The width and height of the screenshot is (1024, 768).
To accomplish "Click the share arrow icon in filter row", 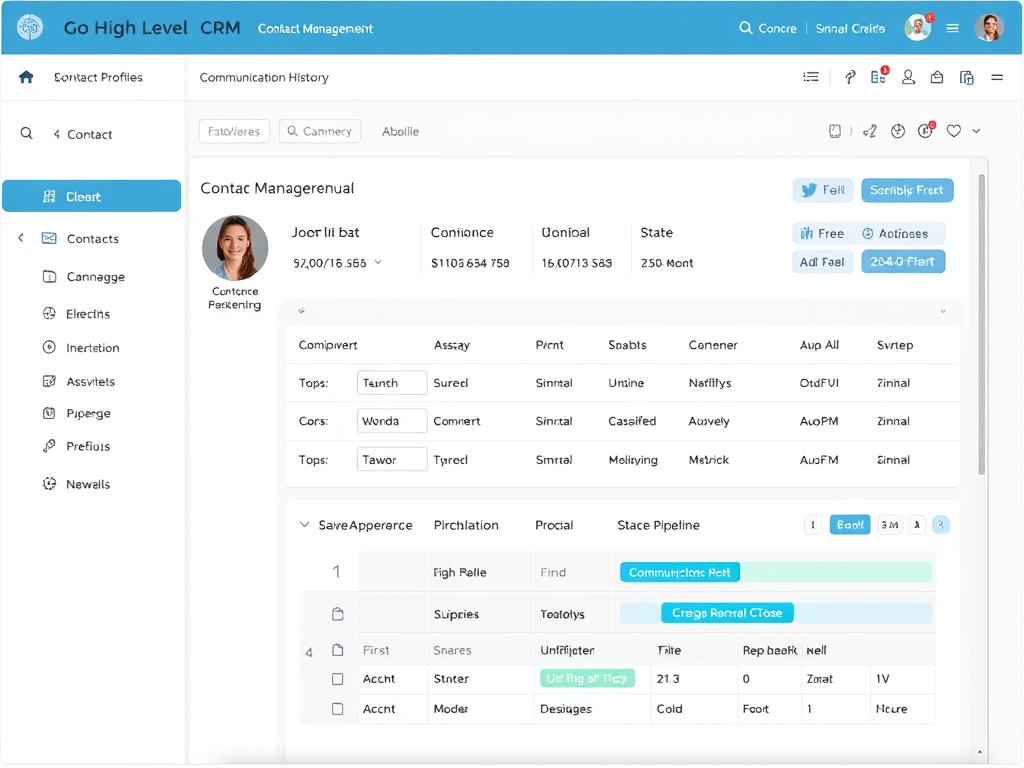I will (869, 131).
